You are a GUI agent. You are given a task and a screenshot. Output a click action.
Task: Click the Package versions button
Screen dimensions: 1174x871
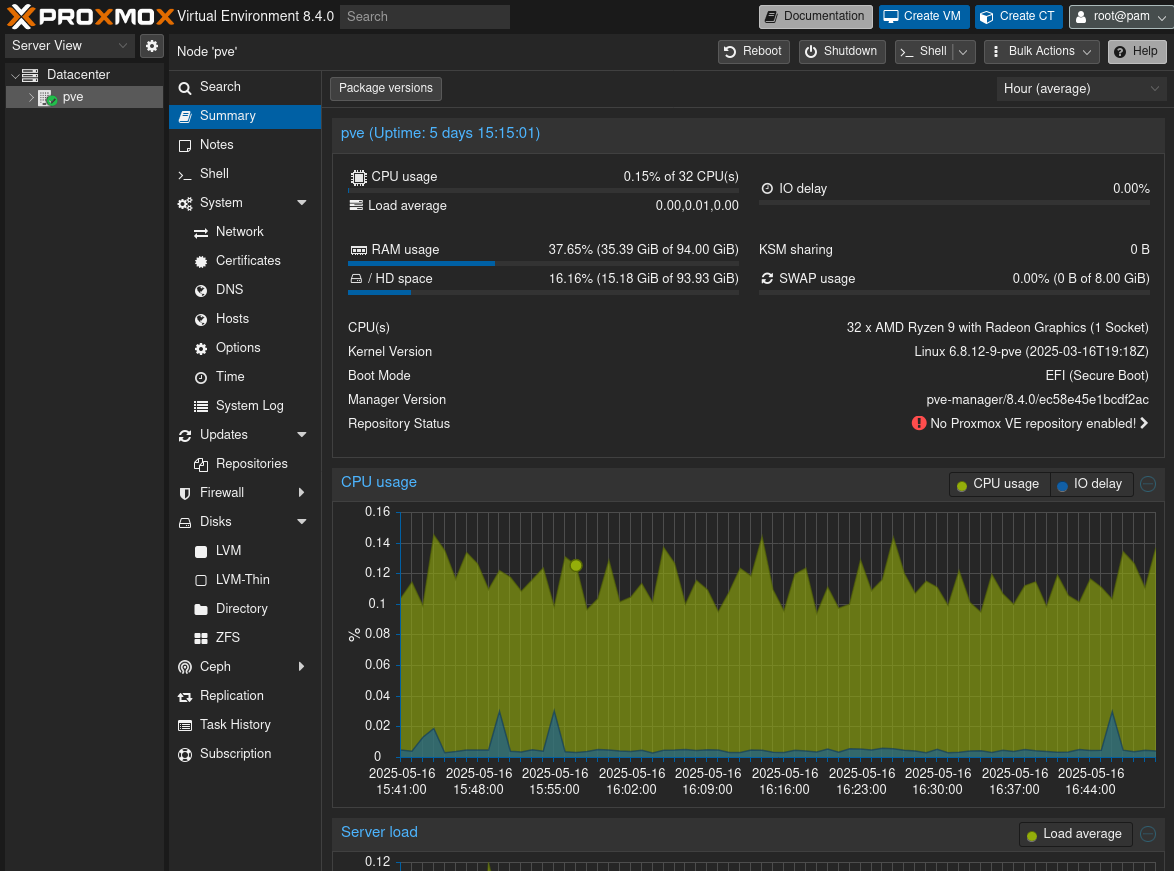coord(386,88)
